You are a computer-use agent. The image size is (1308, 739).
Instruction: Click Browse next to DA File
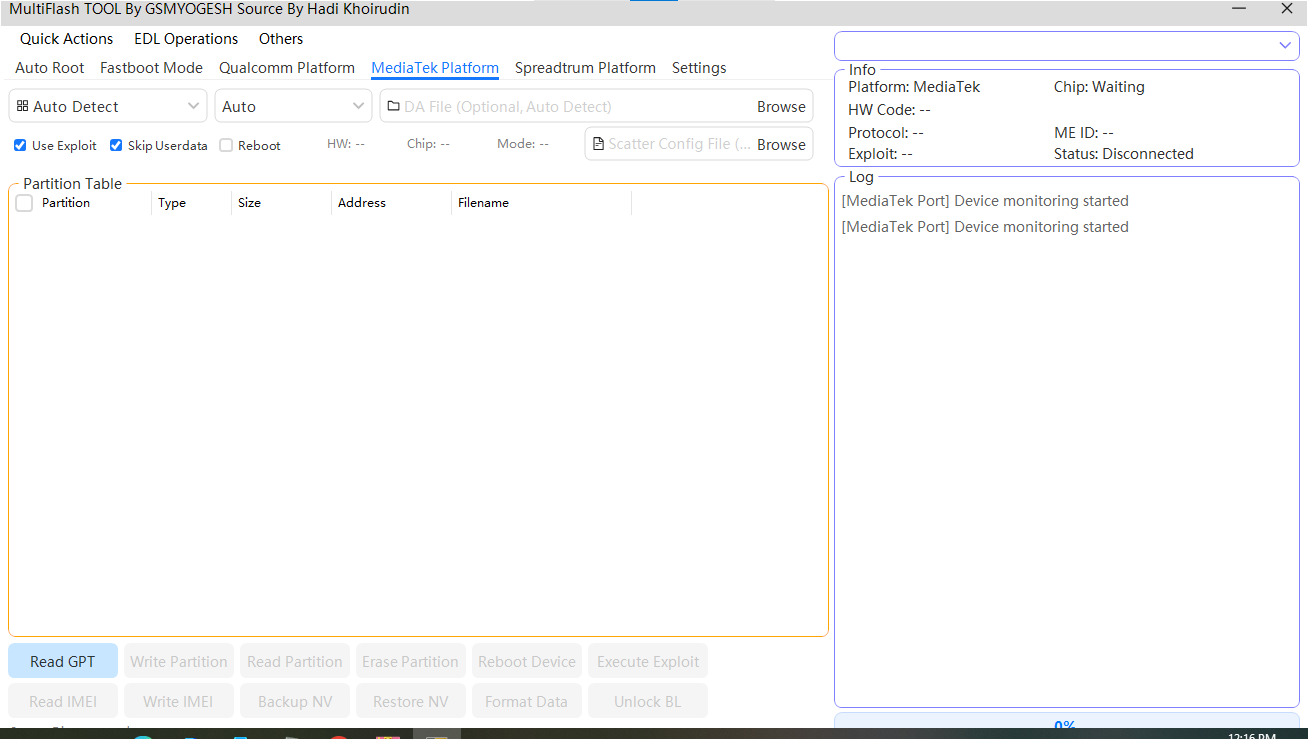point(781,106)
